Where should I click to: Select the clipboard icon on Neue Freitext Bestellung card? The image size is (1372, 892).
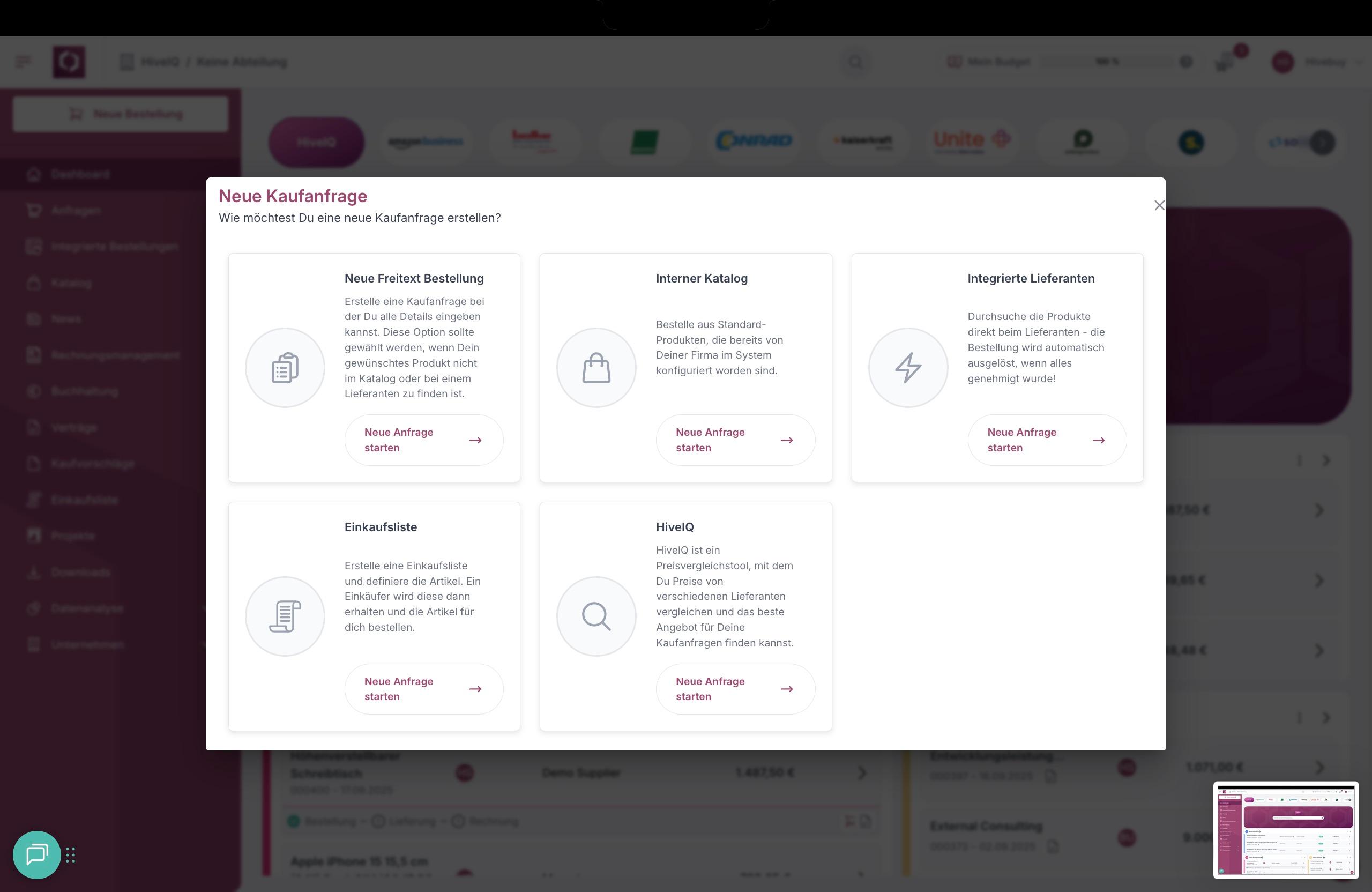click(285, 367)
